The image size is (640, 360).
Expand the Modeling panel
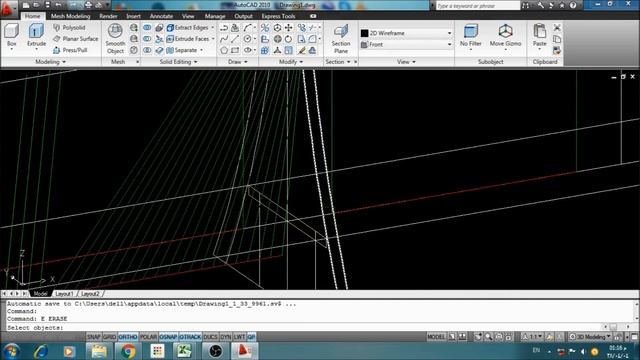click(51, 62)
